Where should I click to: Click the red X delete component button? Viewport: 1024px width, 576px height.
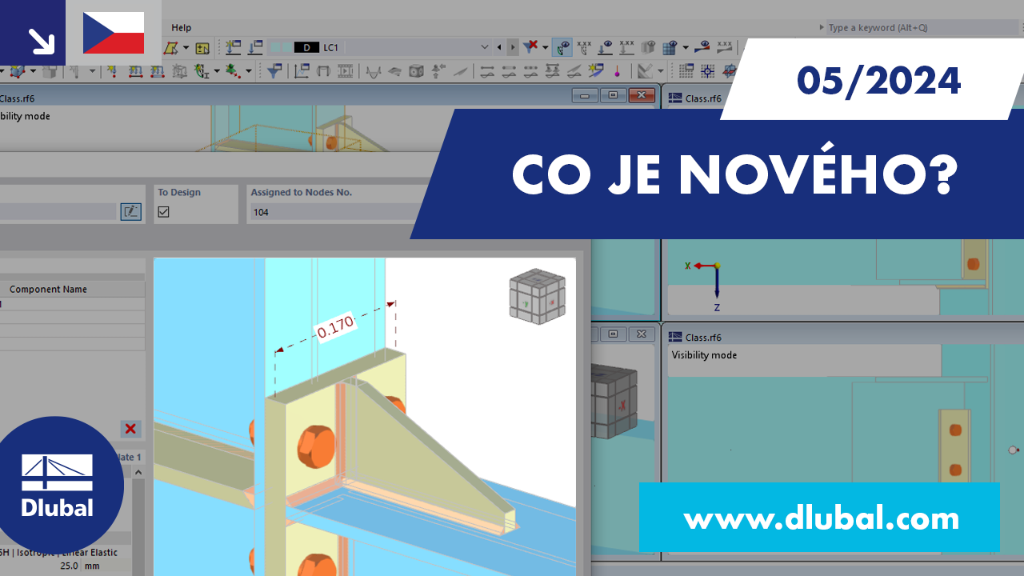click(131, 428)
